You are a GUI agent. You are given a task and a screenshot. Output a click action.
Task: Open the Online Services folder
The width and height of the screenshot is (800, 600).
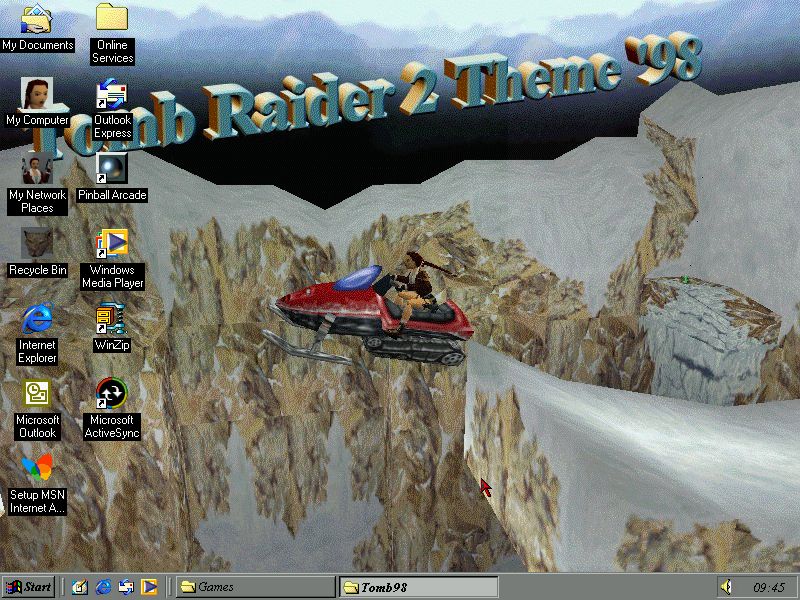point(112,20)
